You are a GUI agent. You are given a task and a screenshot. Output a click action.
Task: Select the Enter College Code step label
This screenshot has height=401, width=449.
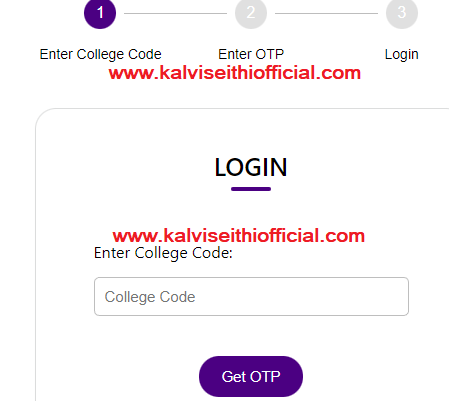100,54
